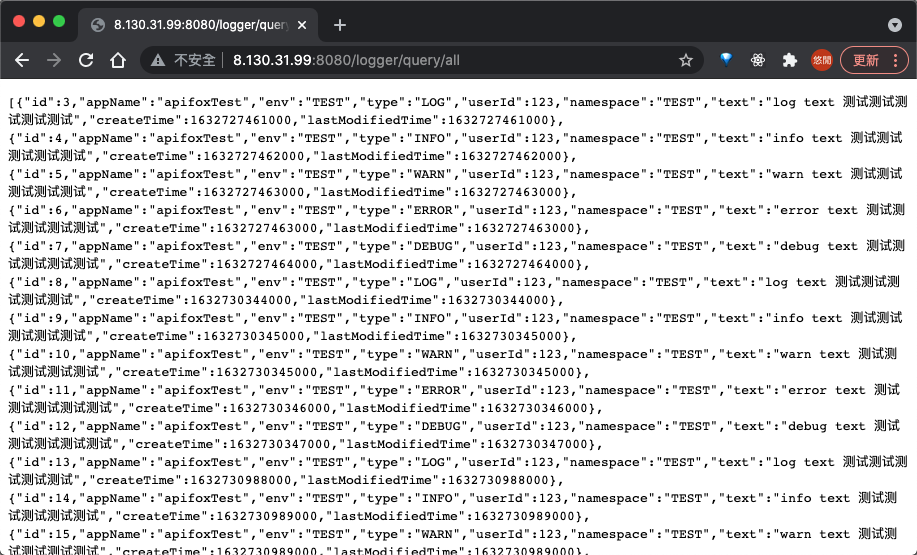
Task: Click "type":"LOG" in the id 3 record
Action: click(x=406, y=102)
